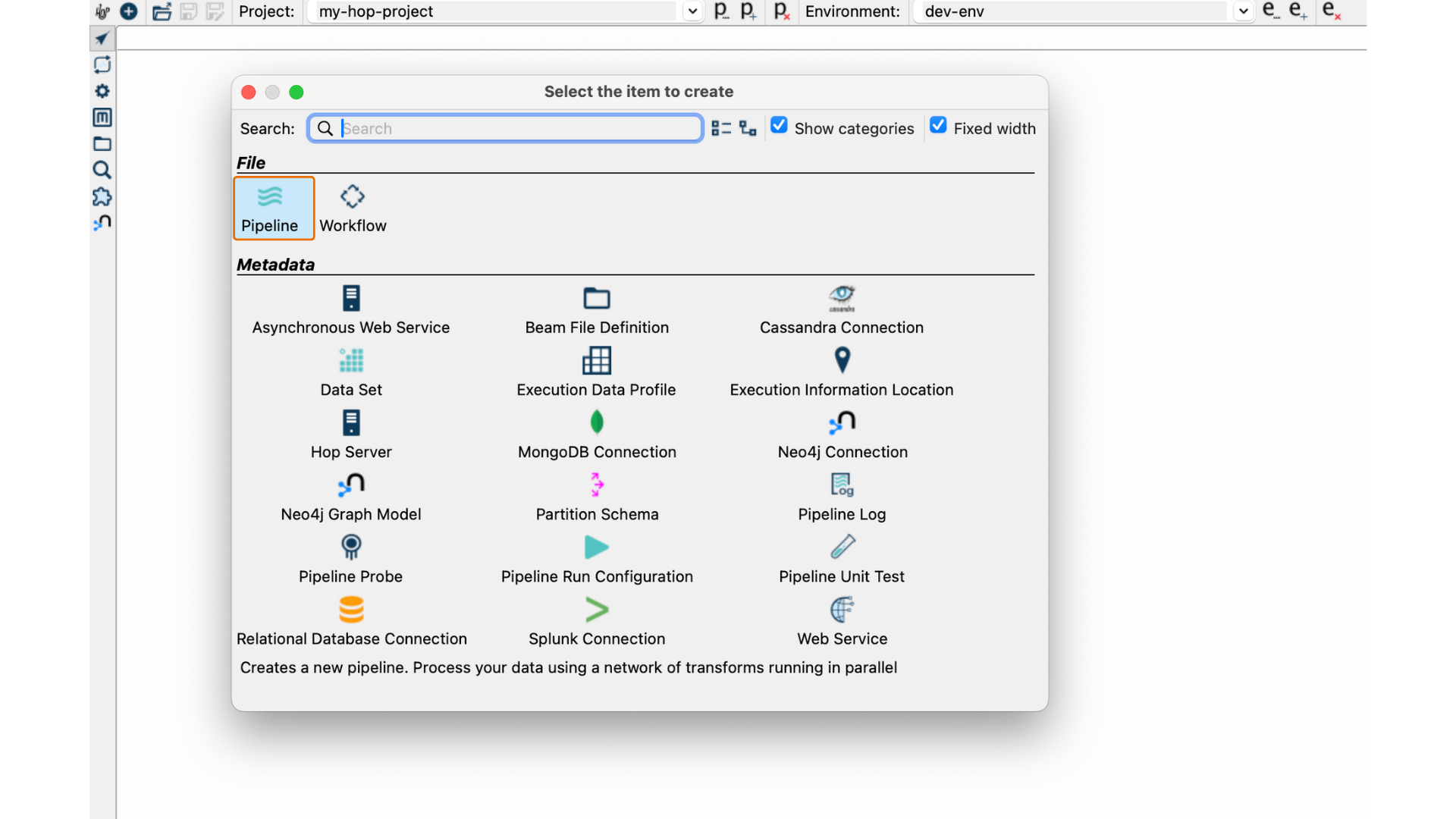1456x819 pixels.
Task: Click the expand categories tree icon
Action: [748, 128]
